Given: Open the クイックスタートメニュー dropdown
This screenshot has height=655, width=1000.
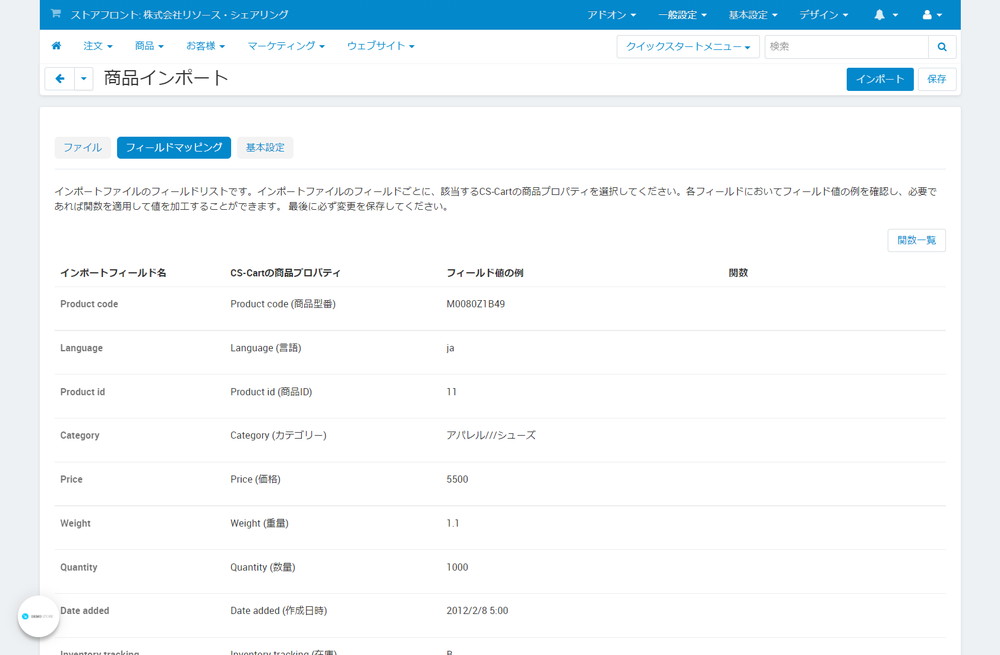Looking at the screenshot, I should (688, 47).
